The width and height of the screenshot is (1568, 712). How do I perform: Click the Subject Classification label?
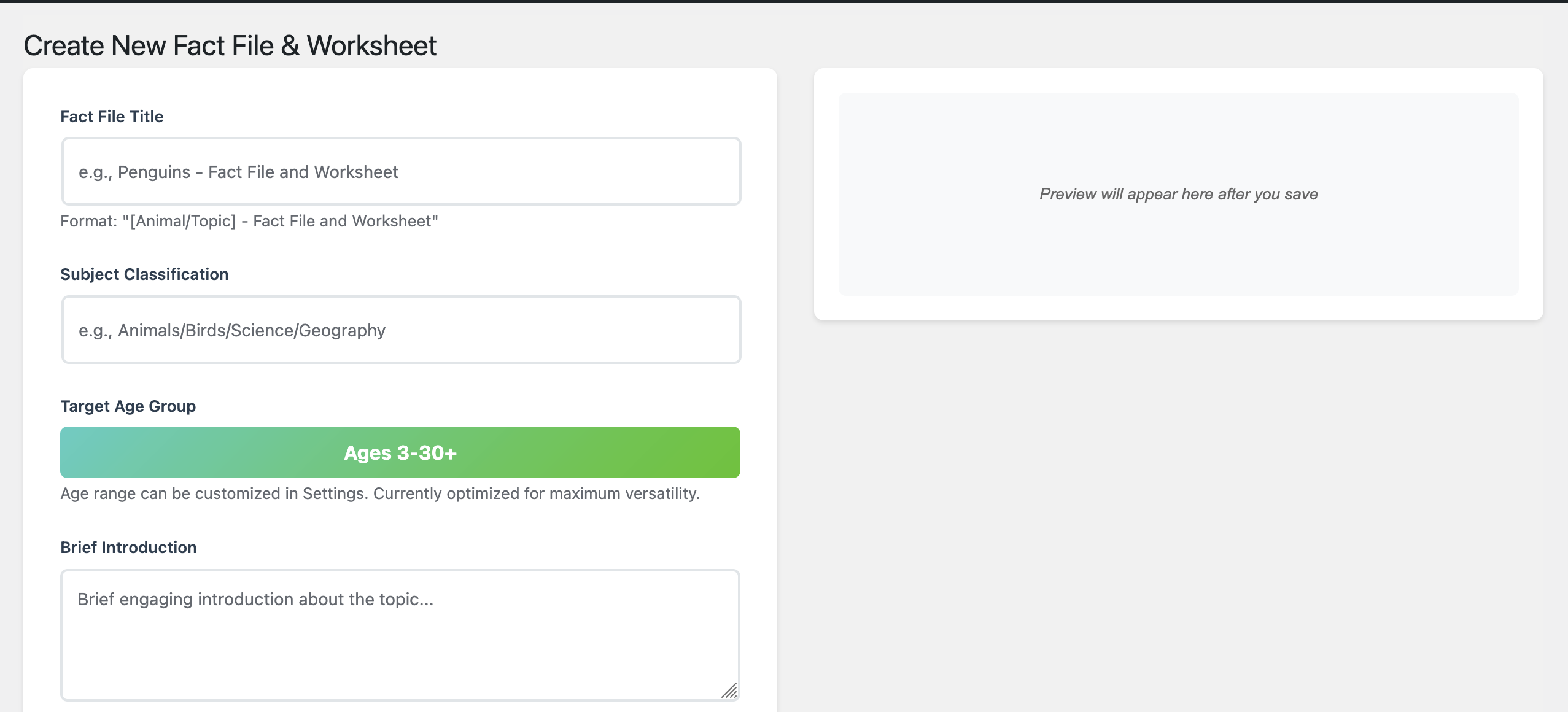pyautogui.click(x=144, y=274)
